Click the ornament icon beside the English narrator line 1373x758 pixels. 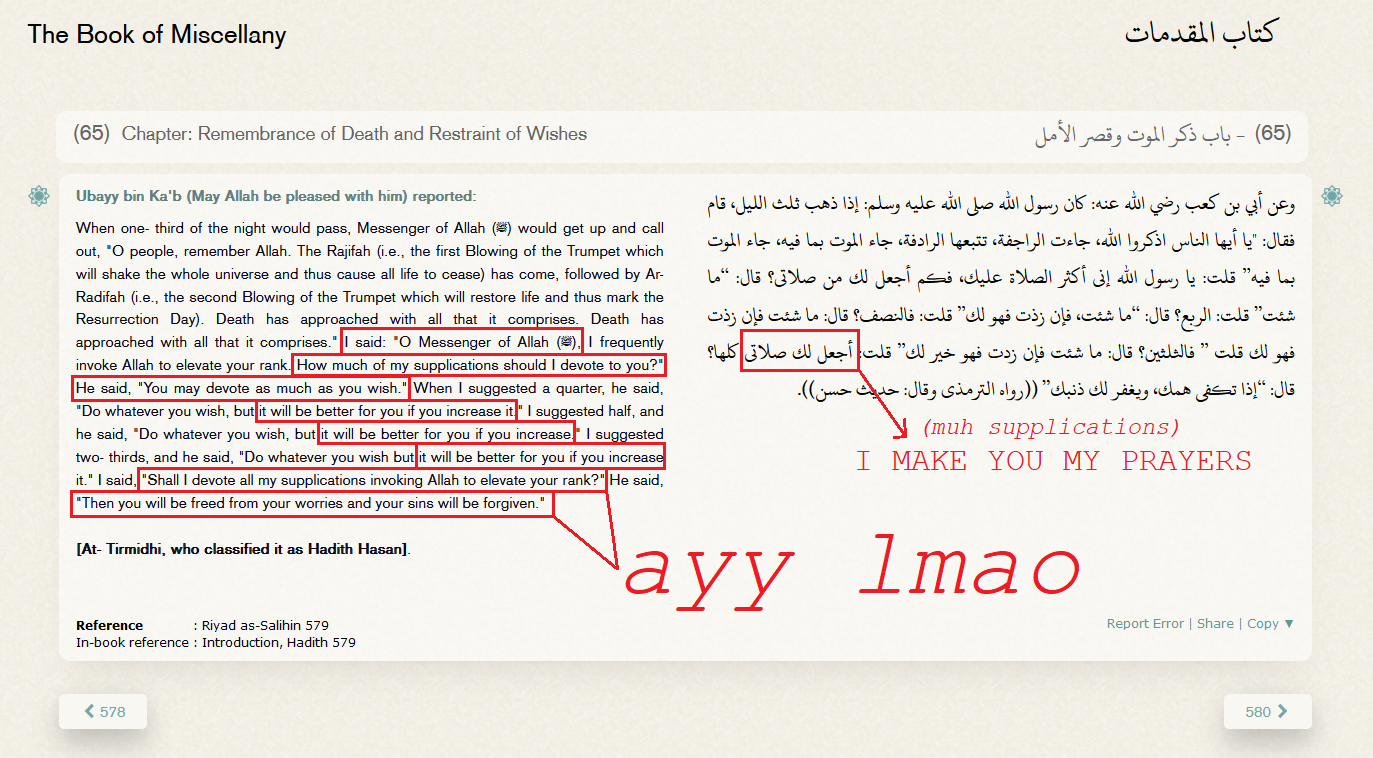[x=40, y=196]
